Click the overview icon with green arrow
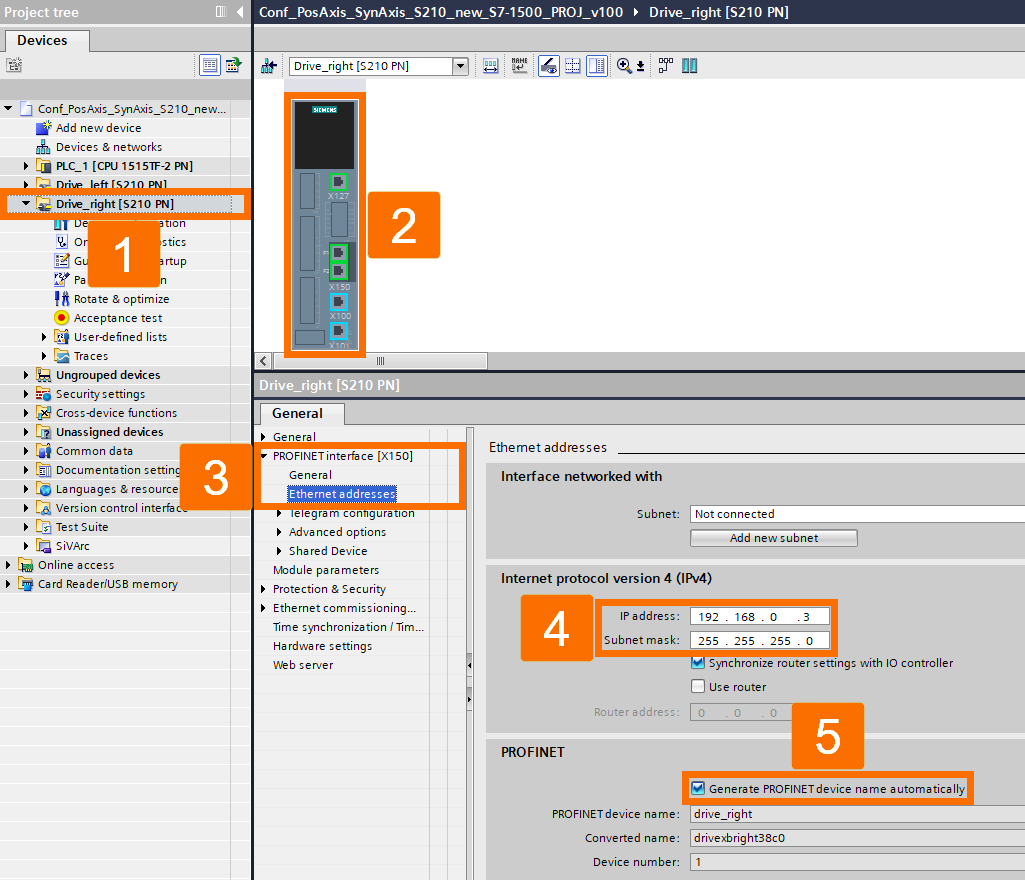The height and width of the screenshot is (880, 1025). pos(233,65)
